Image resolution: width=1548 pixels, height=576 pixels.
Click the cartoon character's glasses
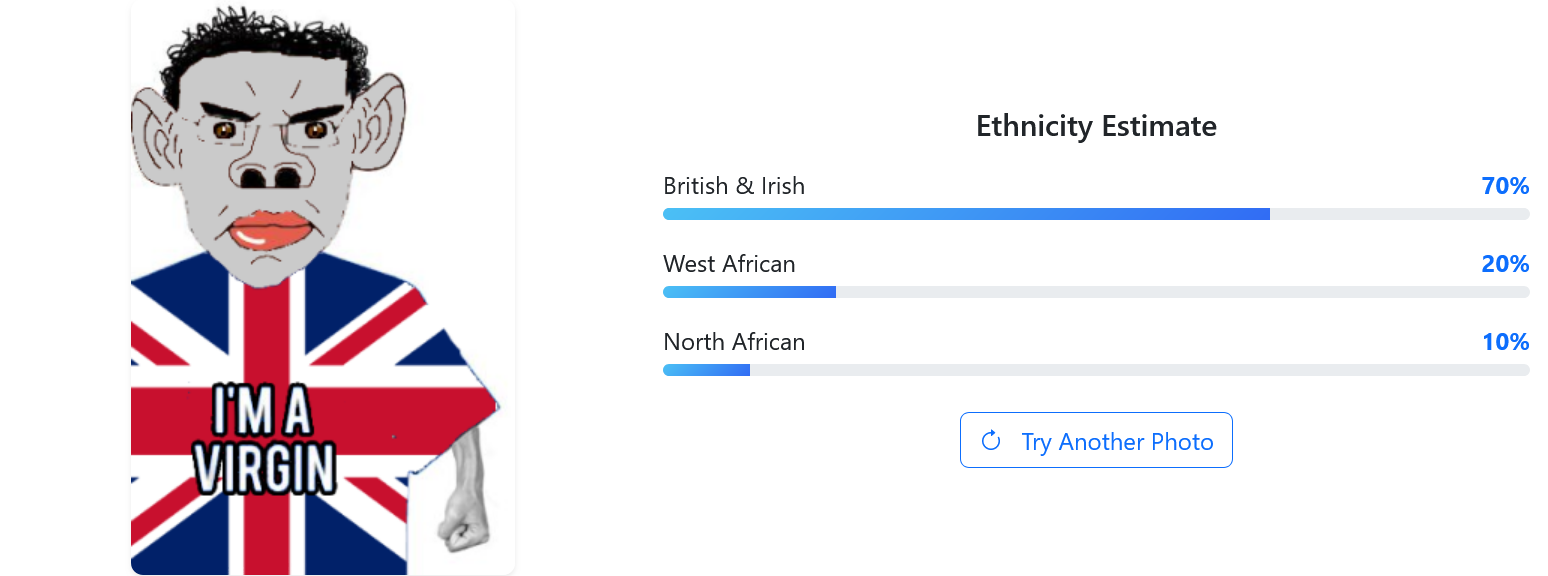click(x=268, y=130)
